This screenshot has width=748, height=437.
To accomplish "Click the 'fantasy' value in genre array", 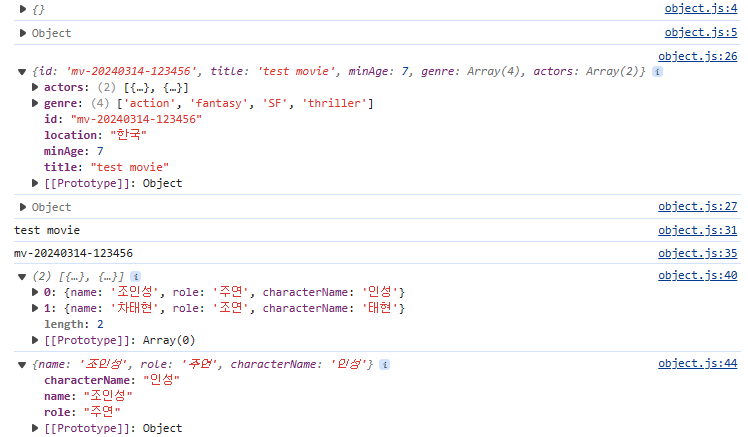I will click(218, 103).
